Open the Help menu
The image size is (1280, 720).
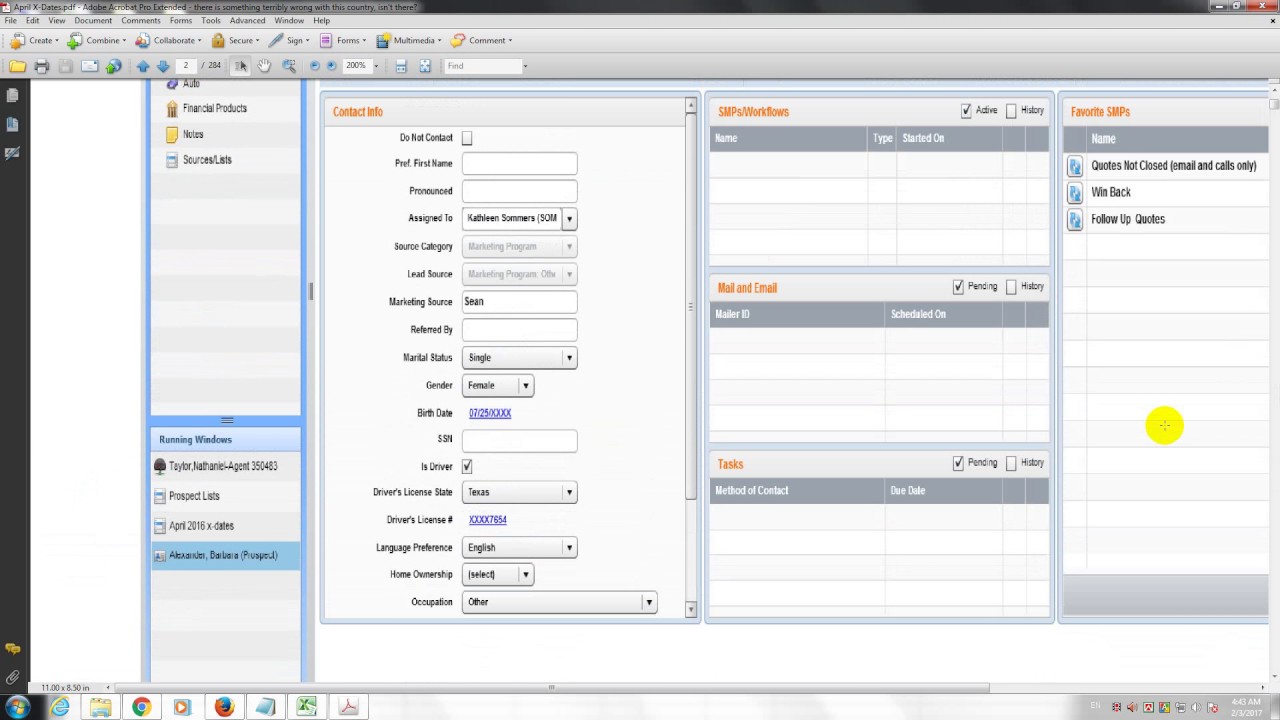coord(321,20)
